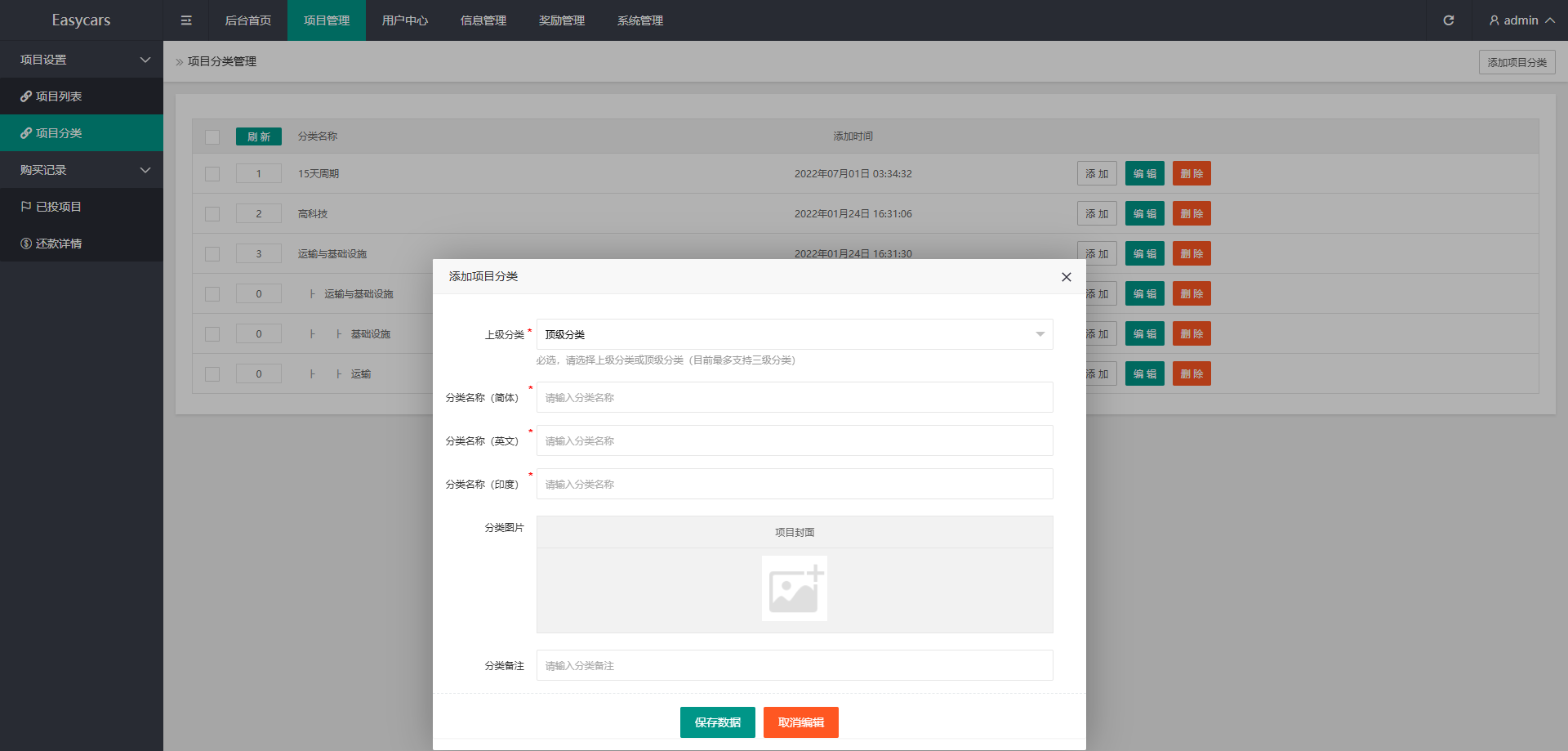Click the 保存数据 button
Viewport: 1568px width, 751px height.
tap(717, 722)
